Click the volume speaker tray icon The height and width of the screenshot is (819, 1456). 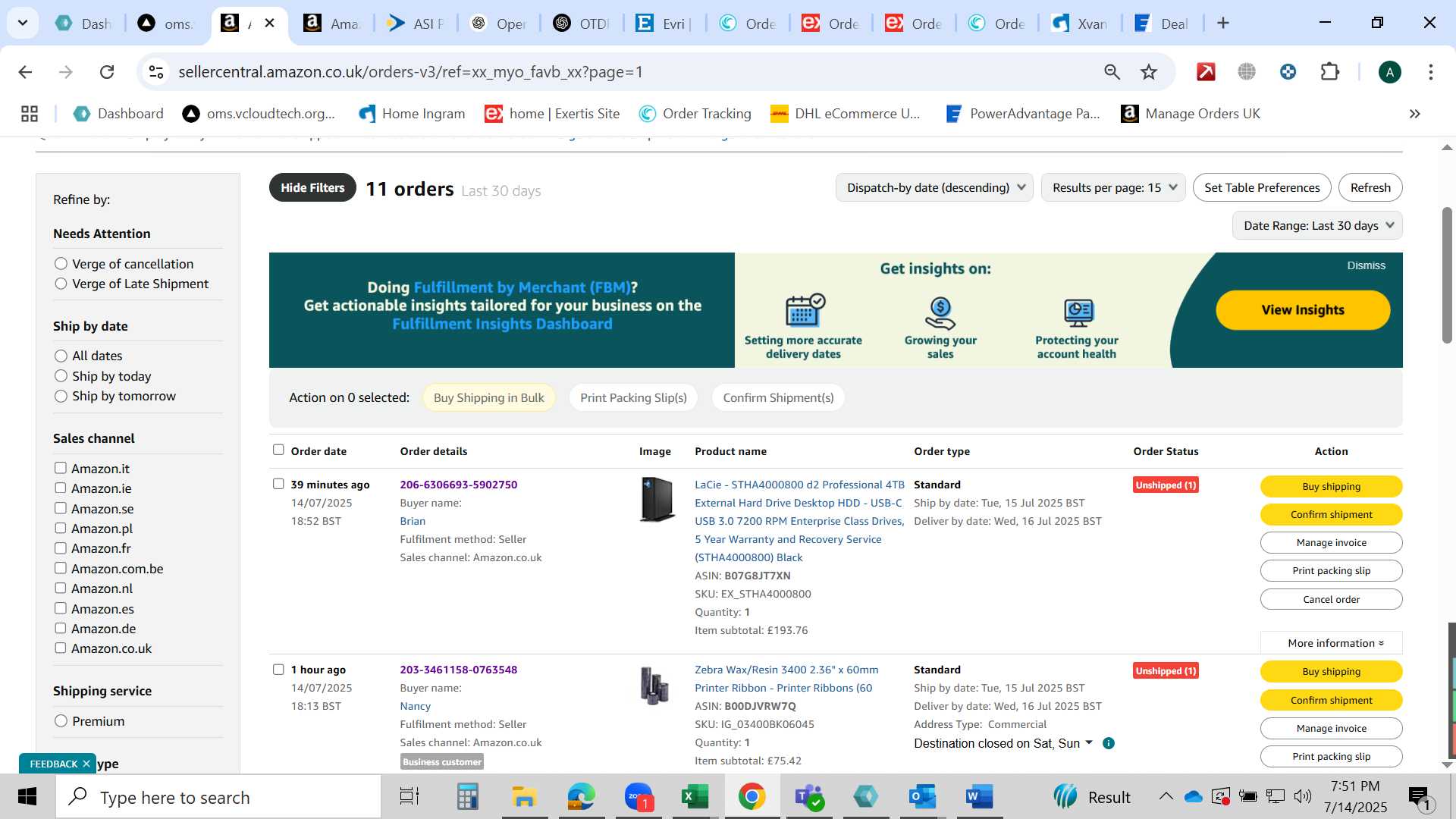pos(1303,796)
